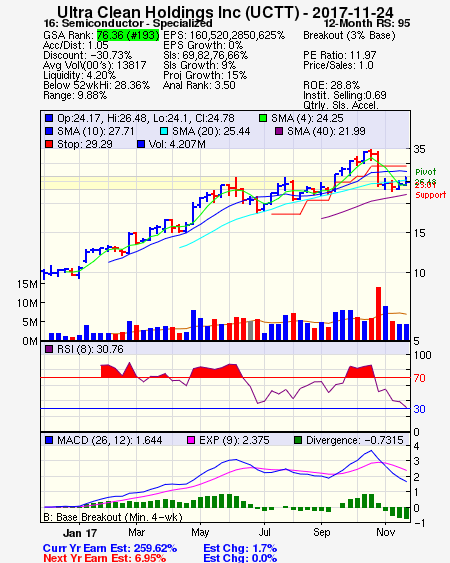Click the Breakout (3% Base) label
Viewport: 450px width, 563px height.
[349, 35]
